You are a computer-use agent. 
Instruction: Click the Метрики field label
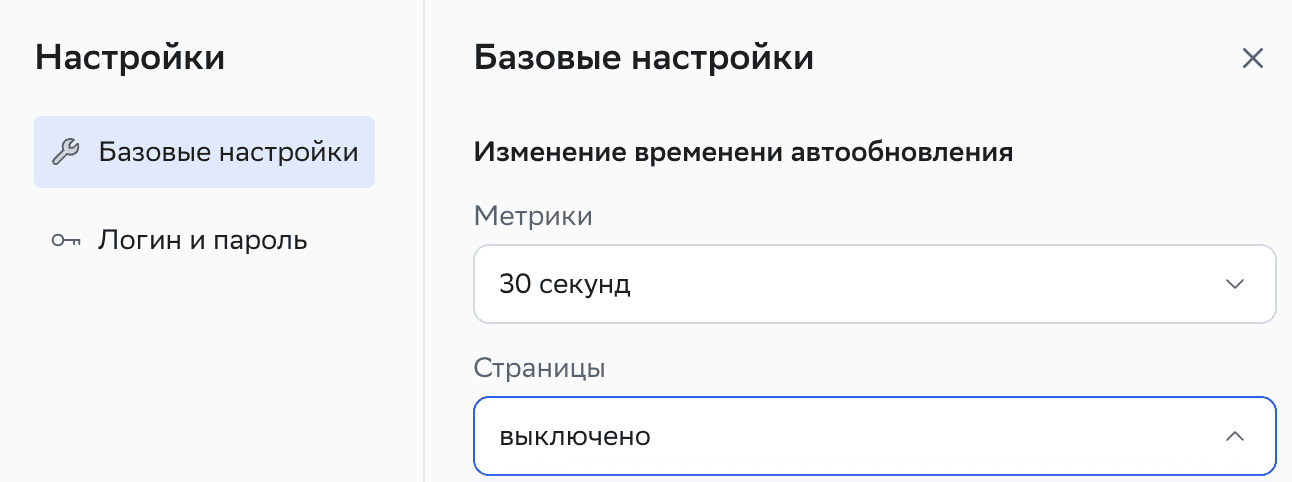tap(533, 215)
